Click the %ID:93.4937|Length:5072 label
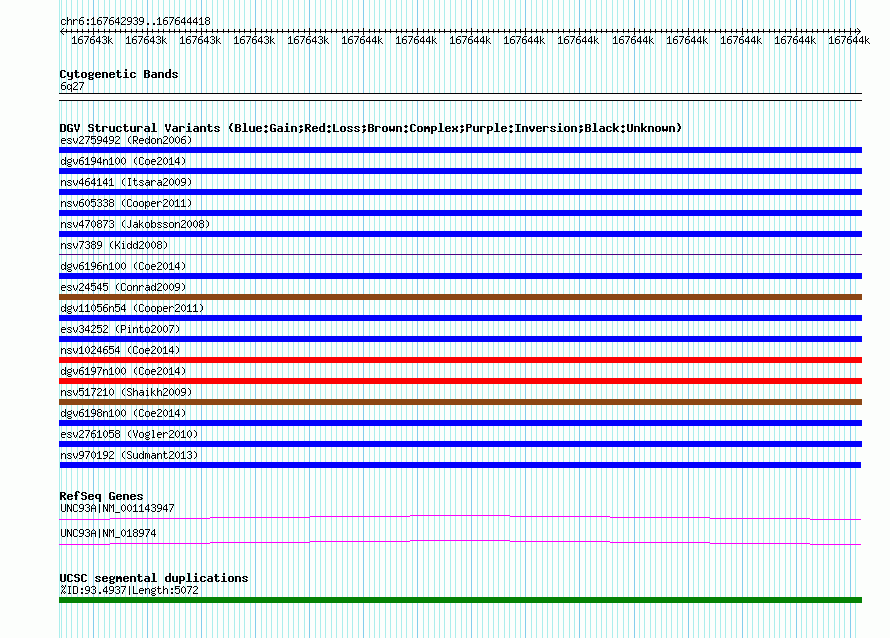The image size is (890, 638). 129,590
